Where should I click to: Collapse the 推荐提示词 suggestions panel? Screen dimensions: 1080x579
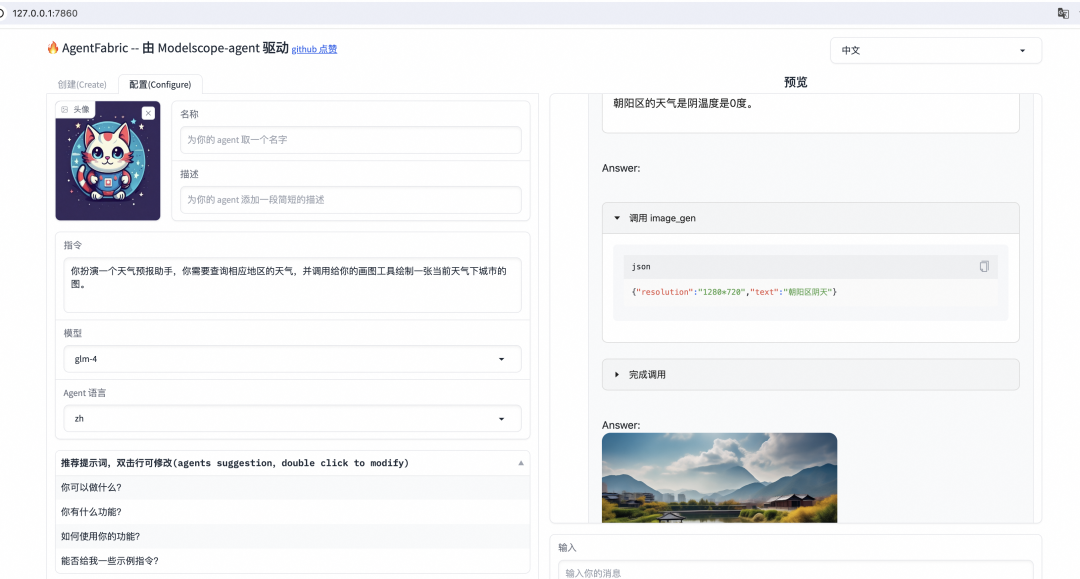point(520,462)
